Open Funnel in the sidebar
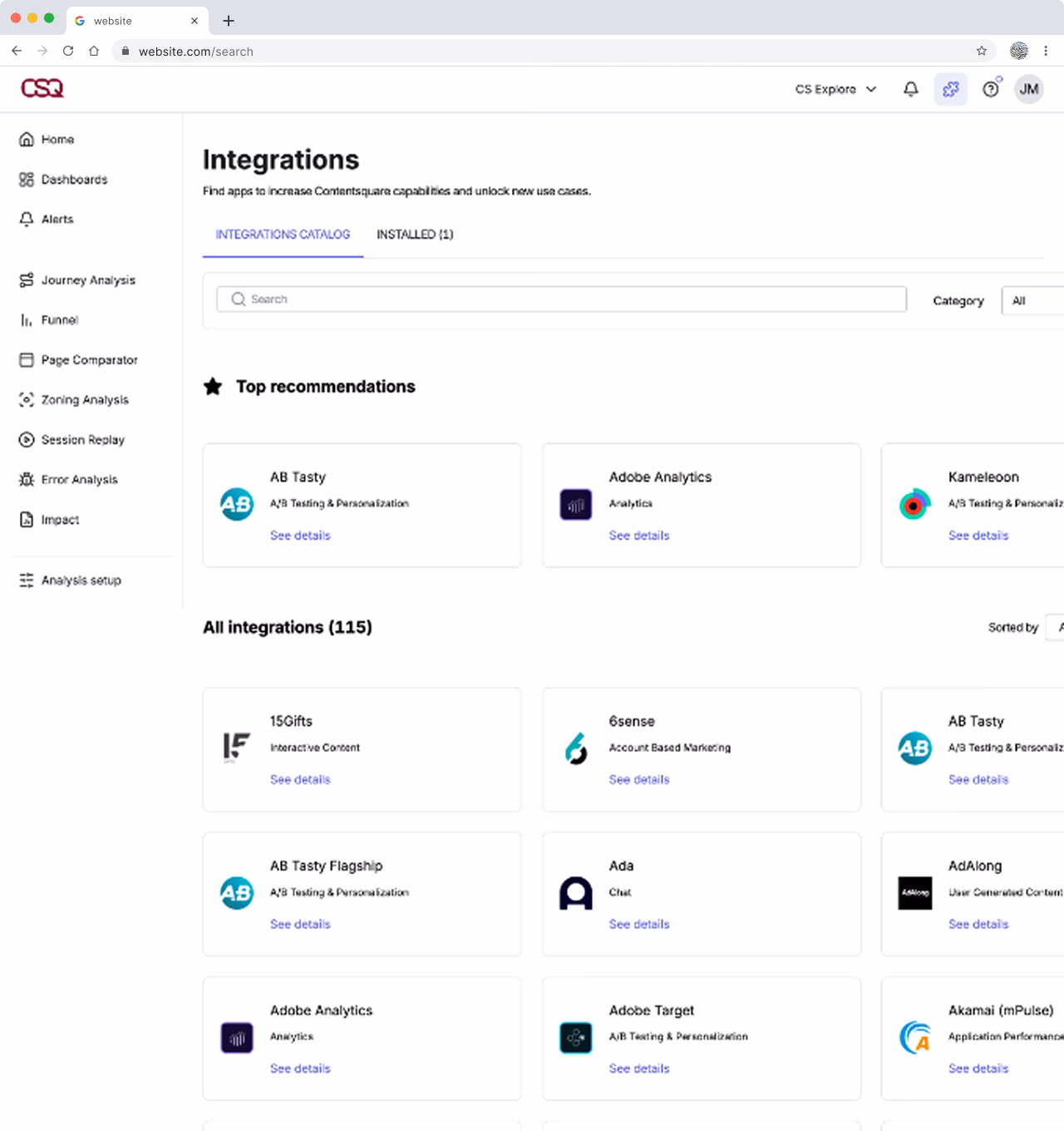This screenshot has height=1131, width=1064. [x=49, y=320]
